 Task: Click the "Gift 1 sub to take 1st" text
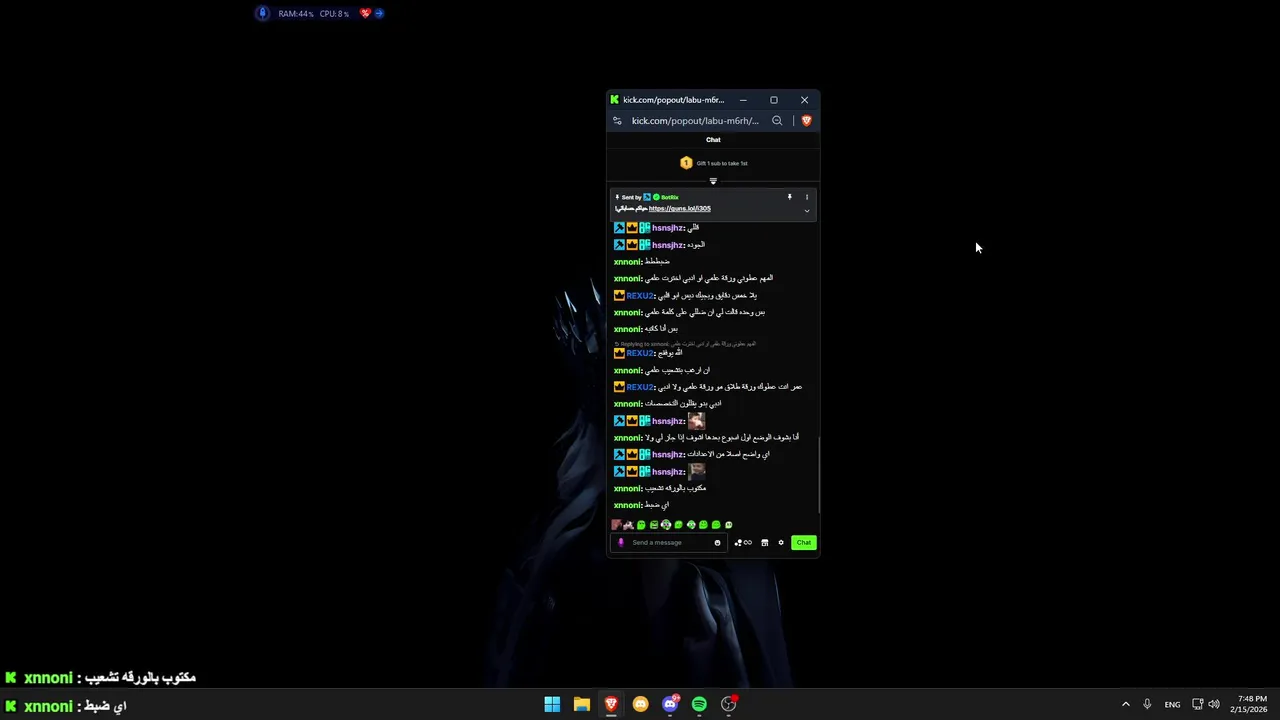click(x=722, y=163)
